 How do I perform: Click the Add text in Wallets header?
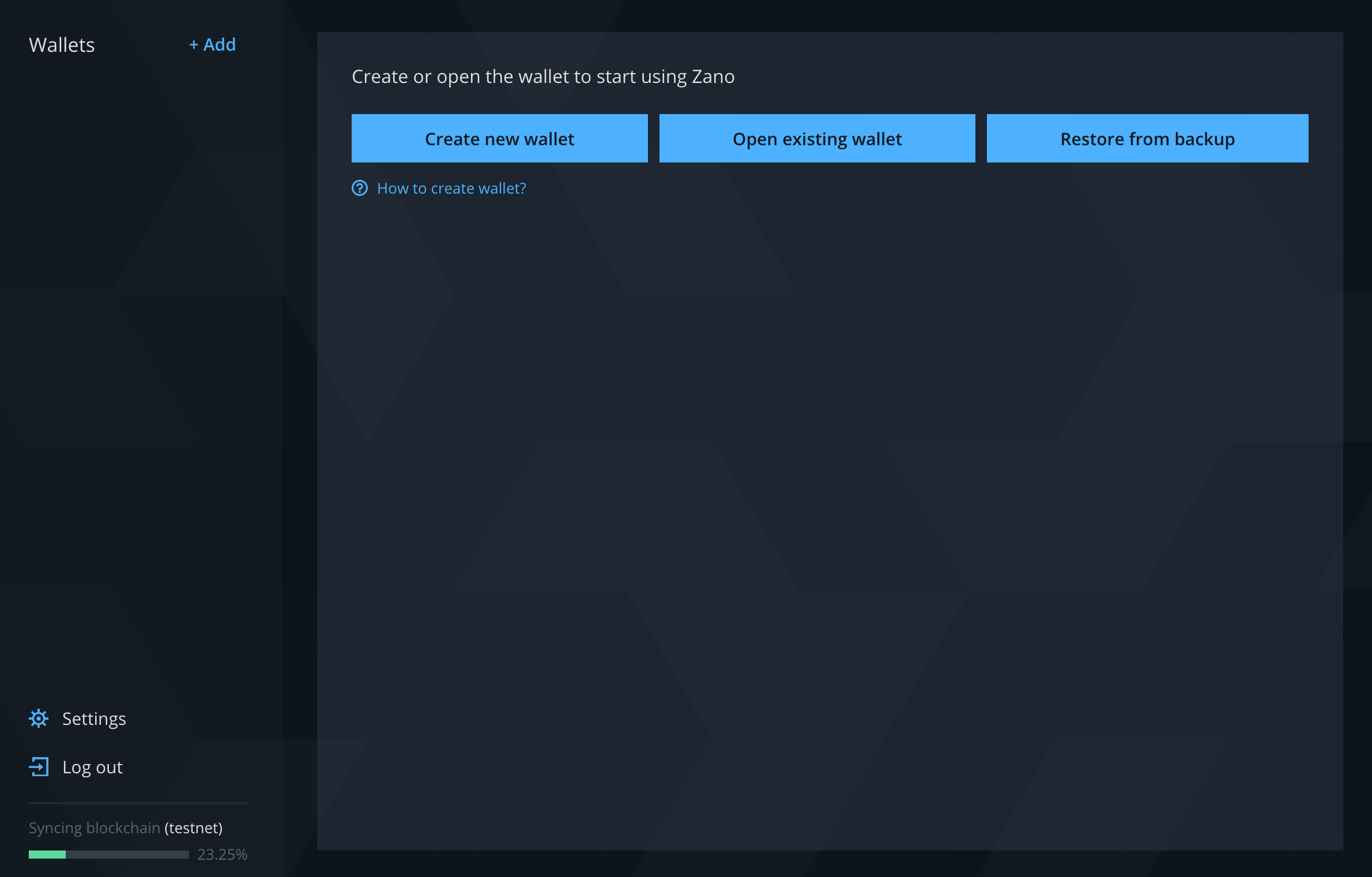coord(220,45)
